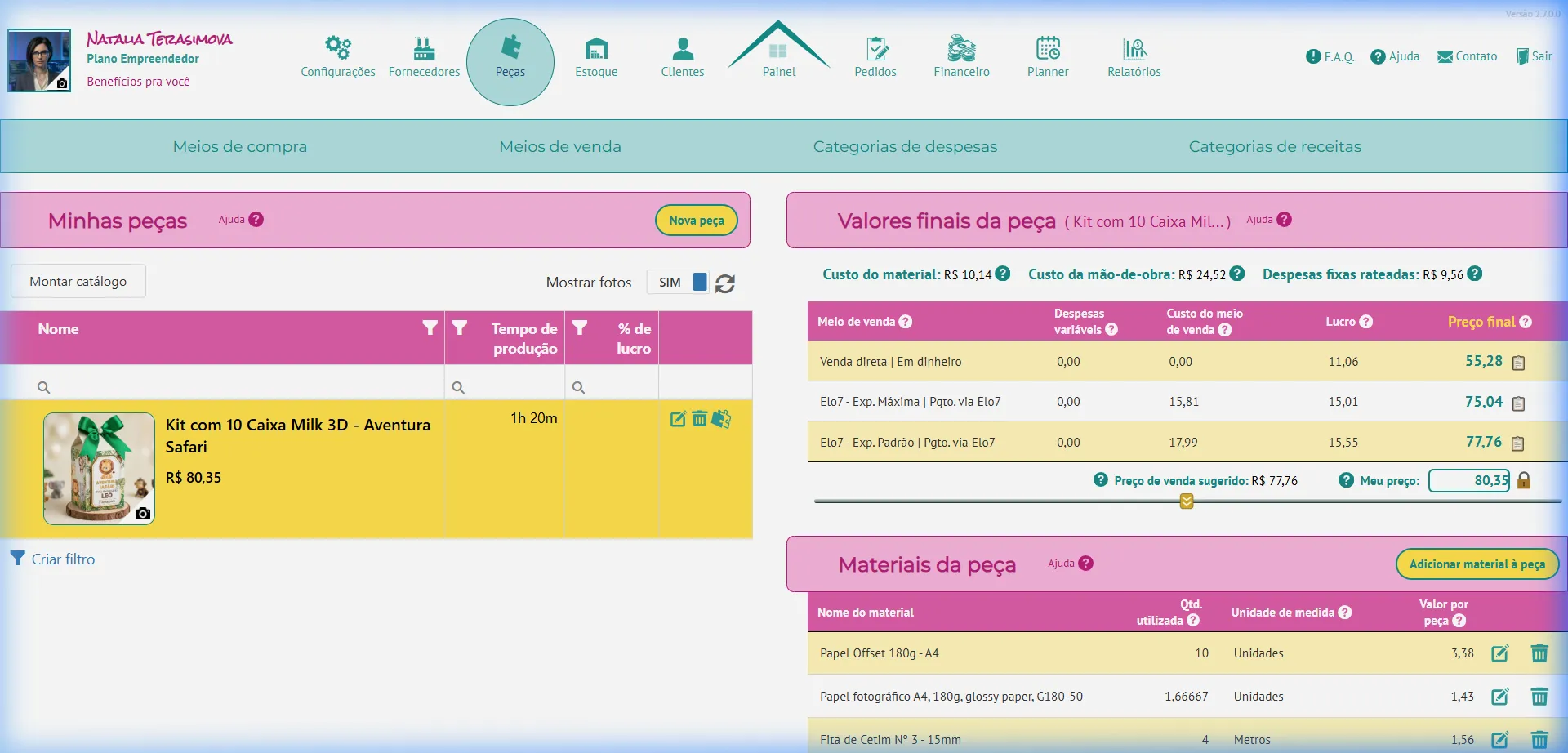Click the camera icon on the profile photo
Screen dimensions: 1568x753
tap(60, 82)
